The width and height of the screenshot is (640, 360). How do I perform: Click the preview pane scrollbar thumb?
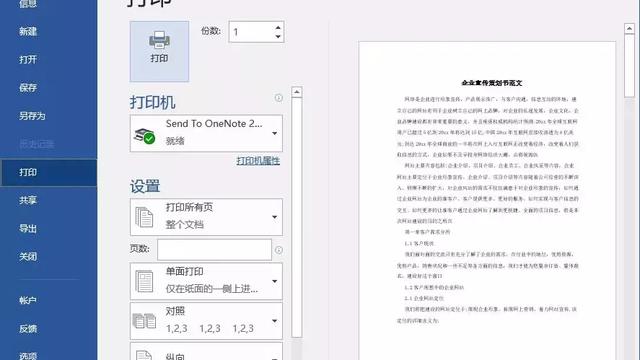pos(629,66)
